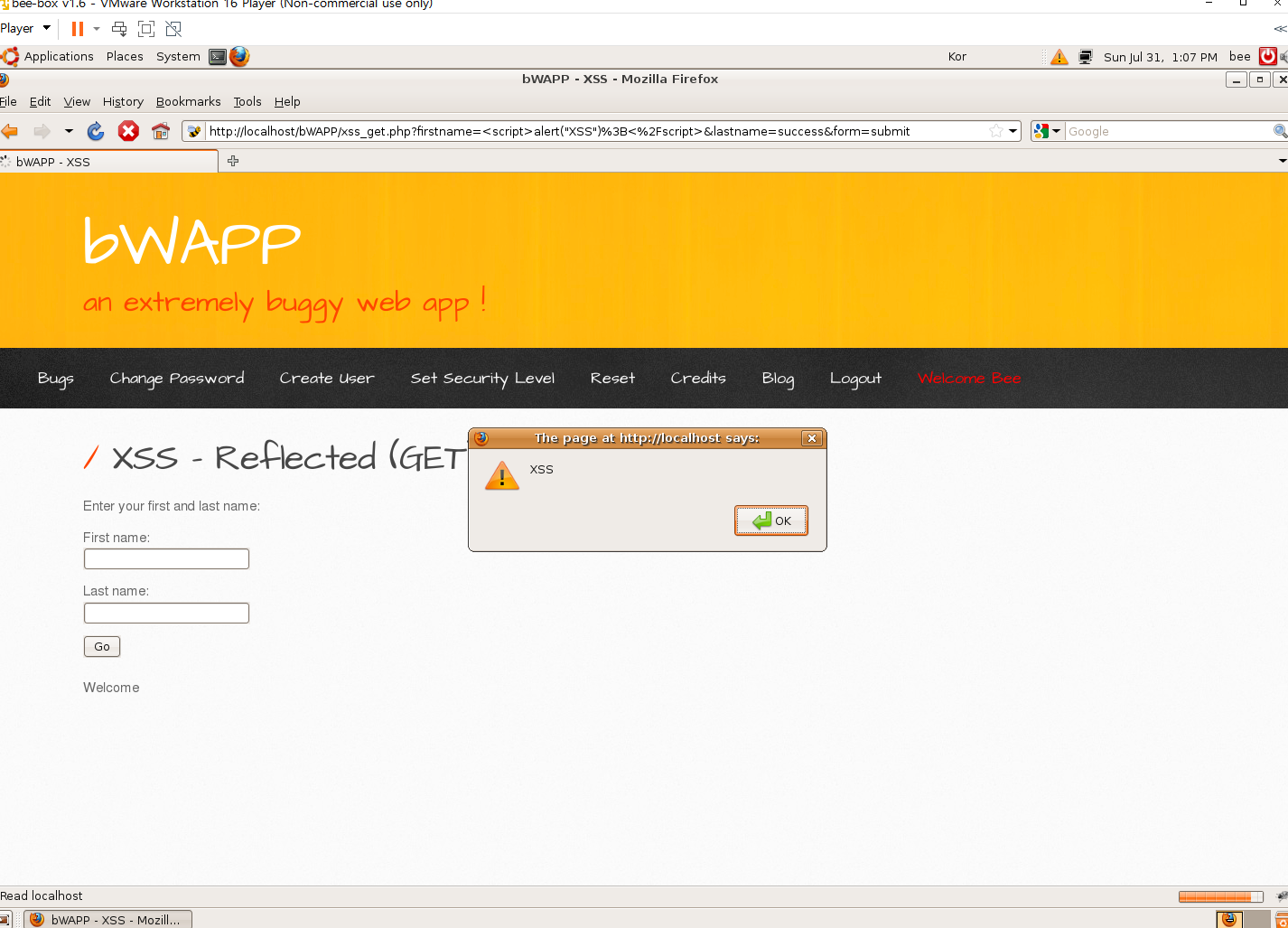The image size is (1288, 928).
Task: Open the orange warning notification icon
Action: pos(1059,57)
